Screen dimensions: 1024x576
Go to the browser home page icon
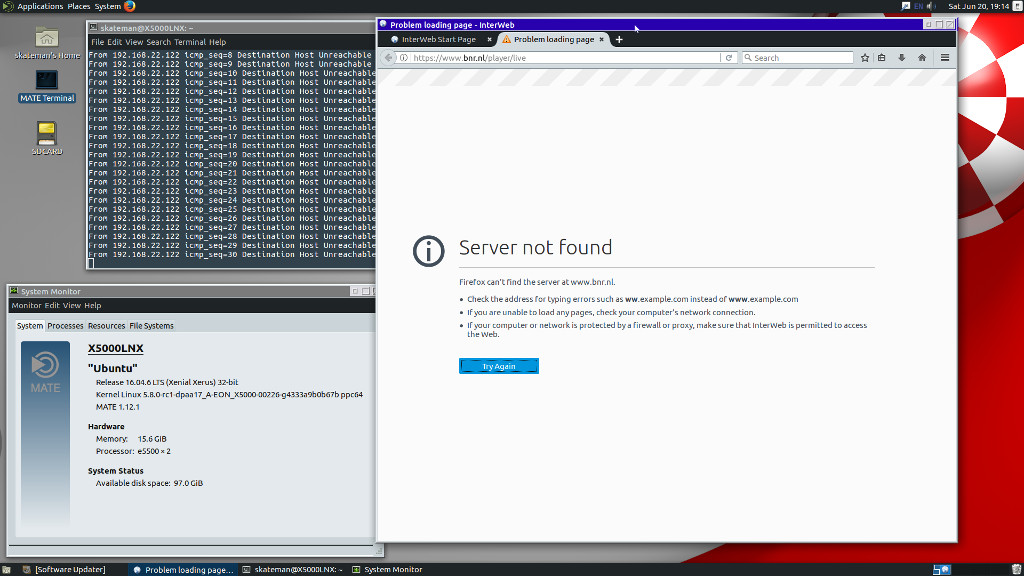coord(921,58)
